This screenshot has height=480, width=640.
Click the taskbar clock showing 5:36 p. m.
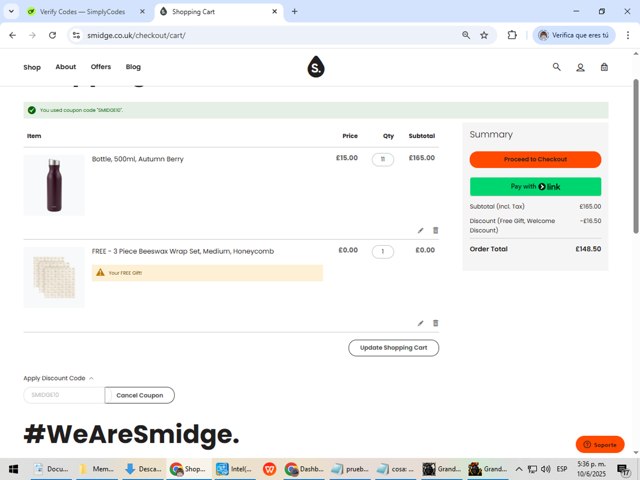pyautogui.click(x=591, y=469)
